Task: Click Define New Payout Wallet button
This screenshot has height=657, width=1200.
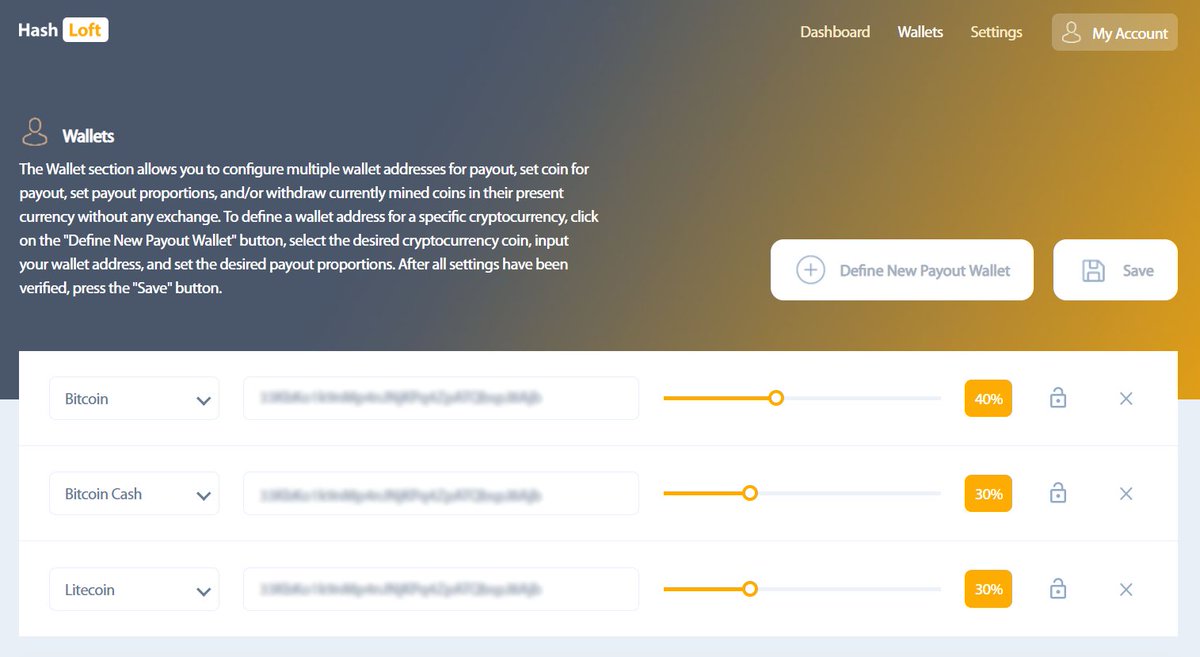Action: (x=902, y=270)
